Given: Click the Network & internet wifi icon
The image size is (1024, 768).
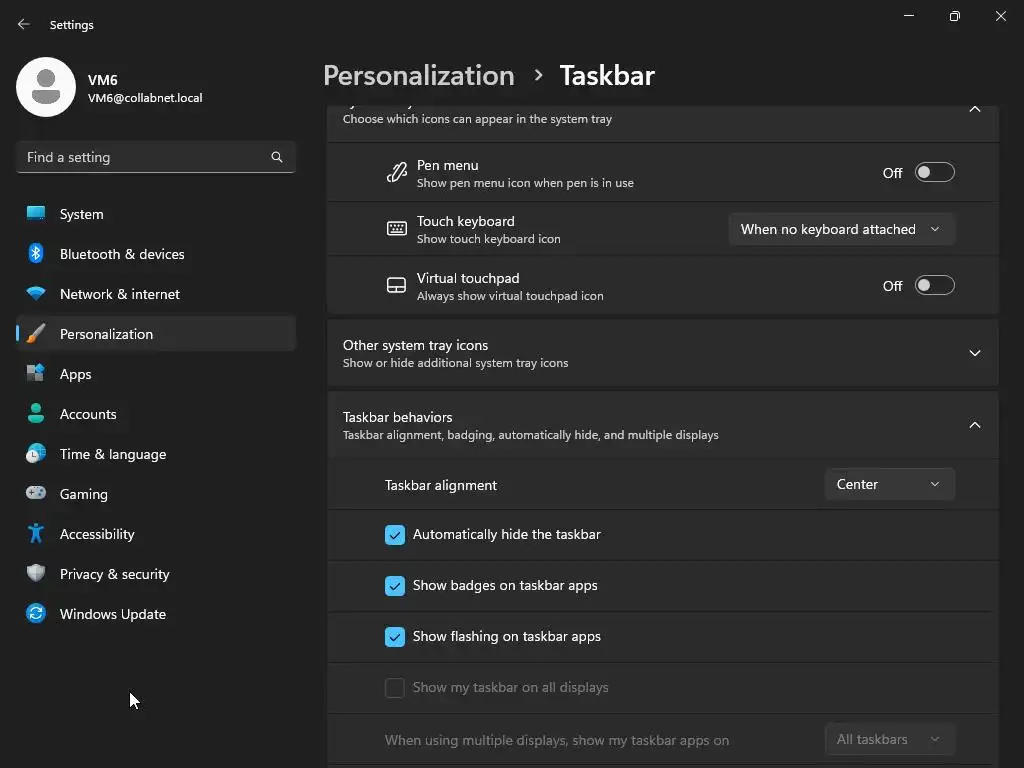Looking at the screenshot, I should tap(36, 294).
